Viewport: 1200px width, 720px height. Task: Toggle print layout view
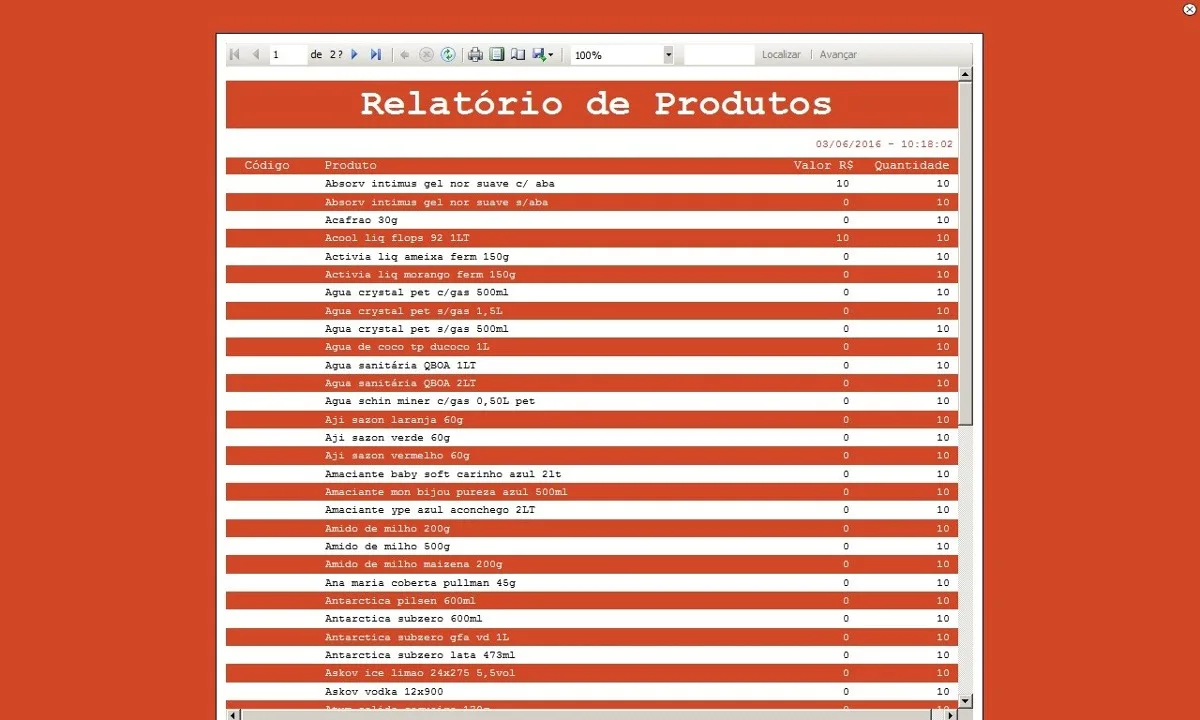(497, 55)
